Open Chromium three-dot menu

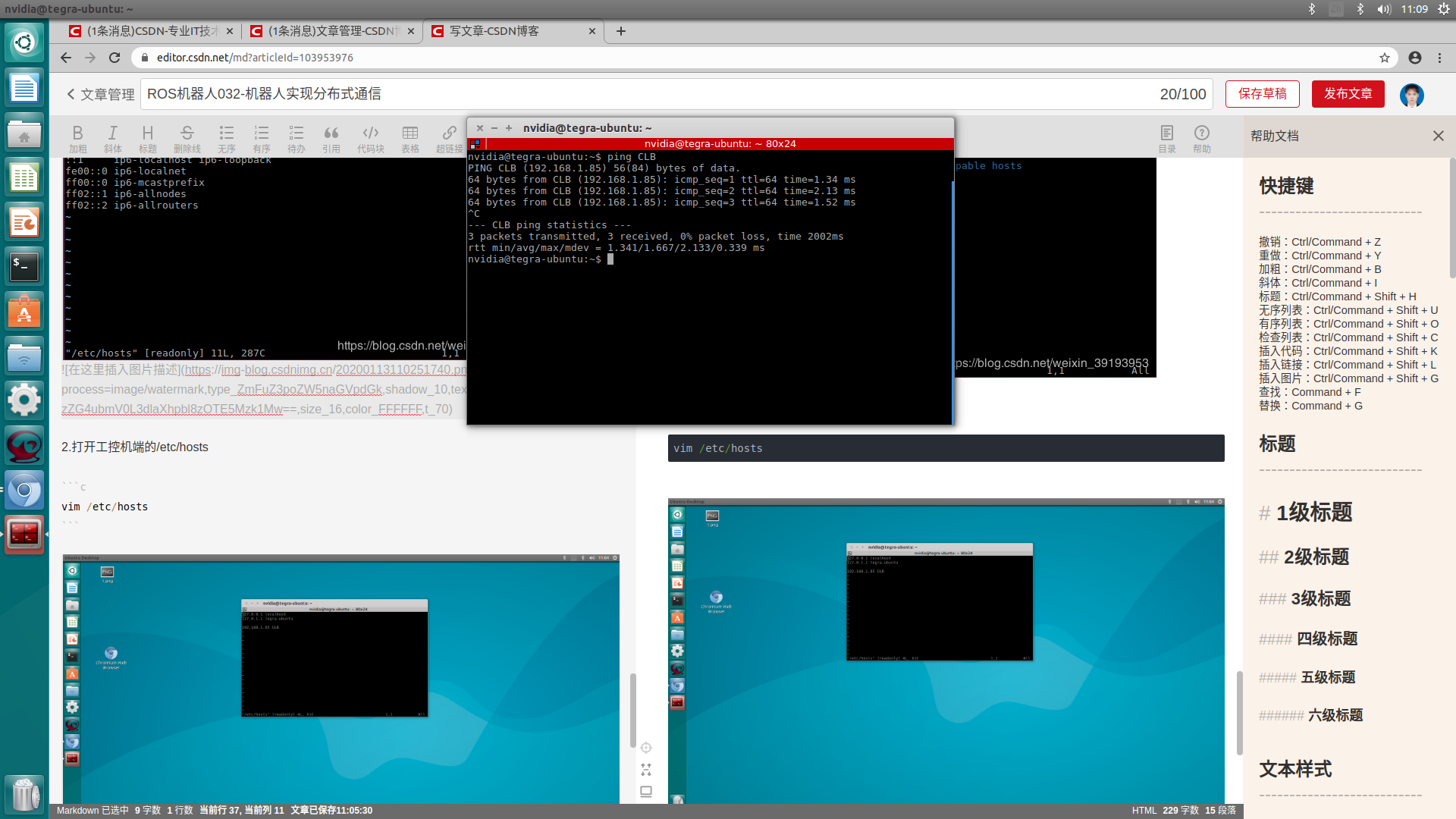point(1439,58)
